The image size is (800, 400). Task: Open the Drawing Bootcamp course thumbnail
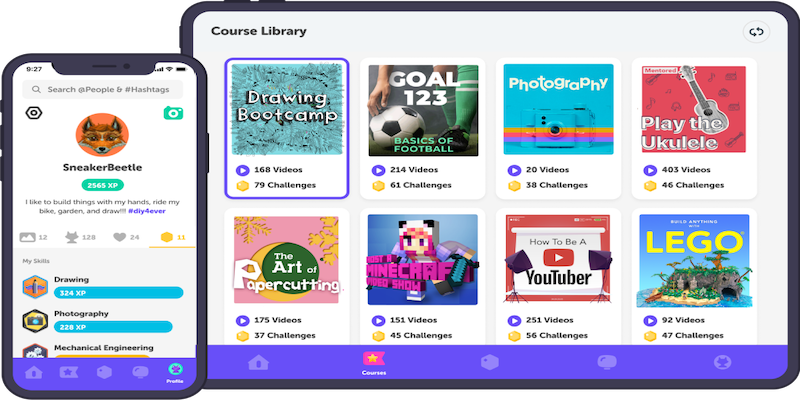click(286, 109)
